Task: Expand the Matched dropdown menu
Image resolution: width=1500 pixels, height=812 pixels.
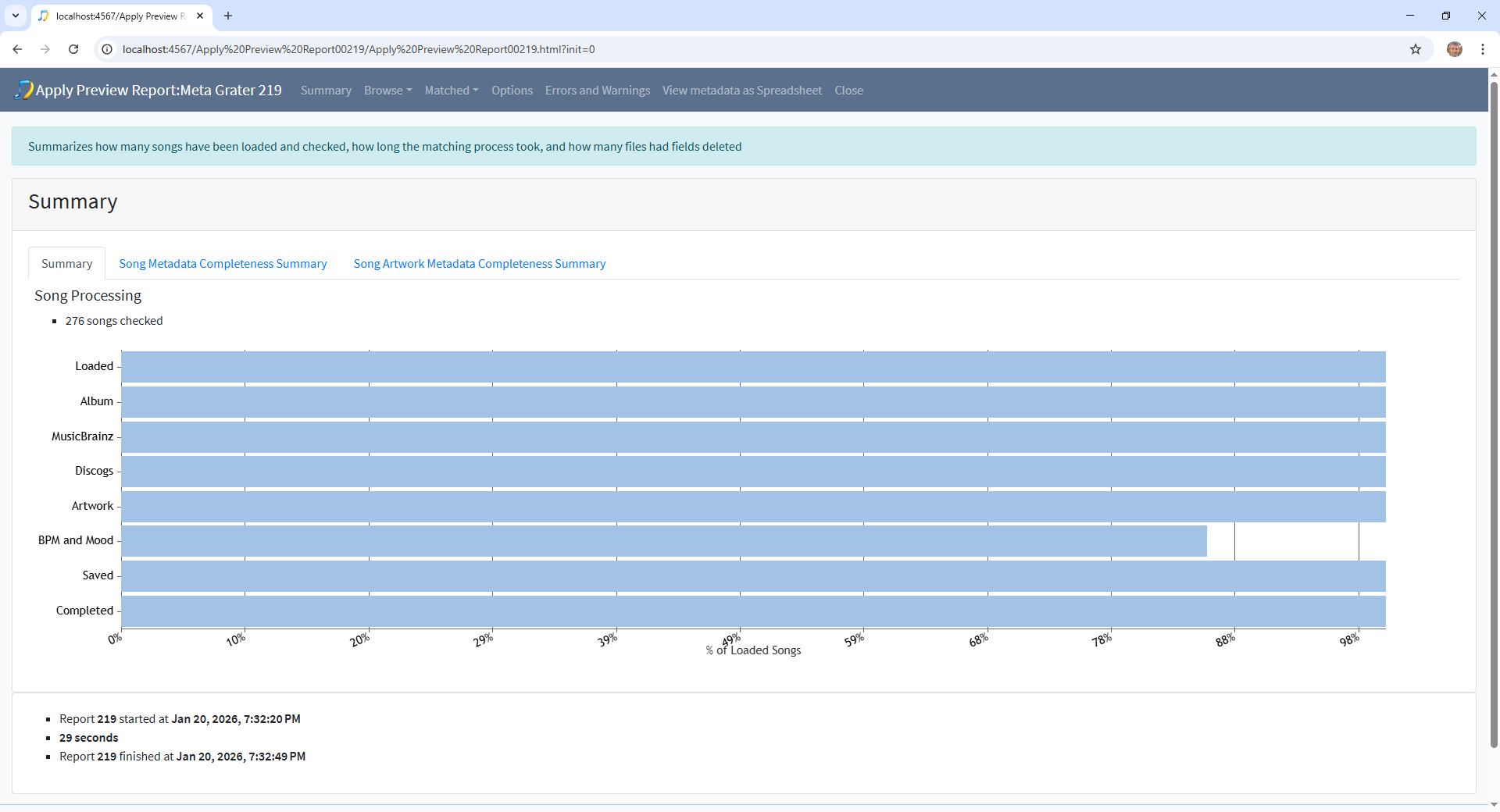Action: pos(451,91)
